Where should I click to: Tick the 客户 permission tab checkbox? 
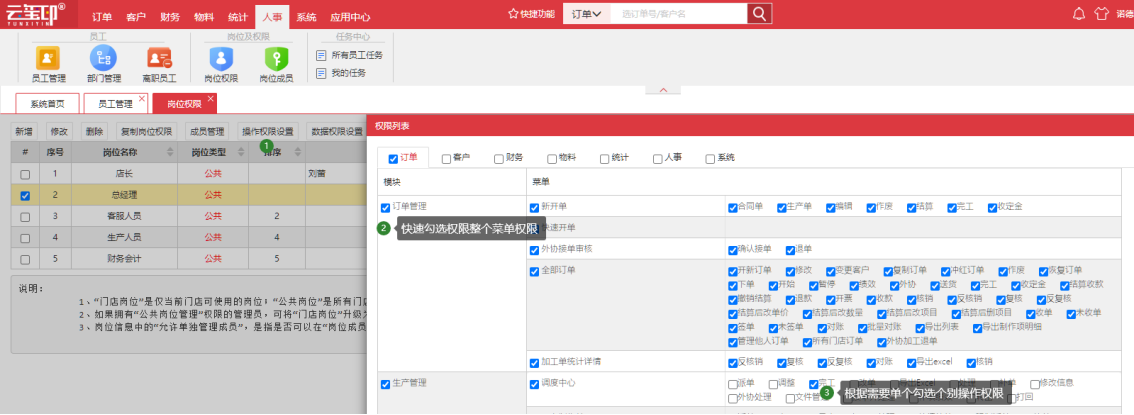click(446, 158)
